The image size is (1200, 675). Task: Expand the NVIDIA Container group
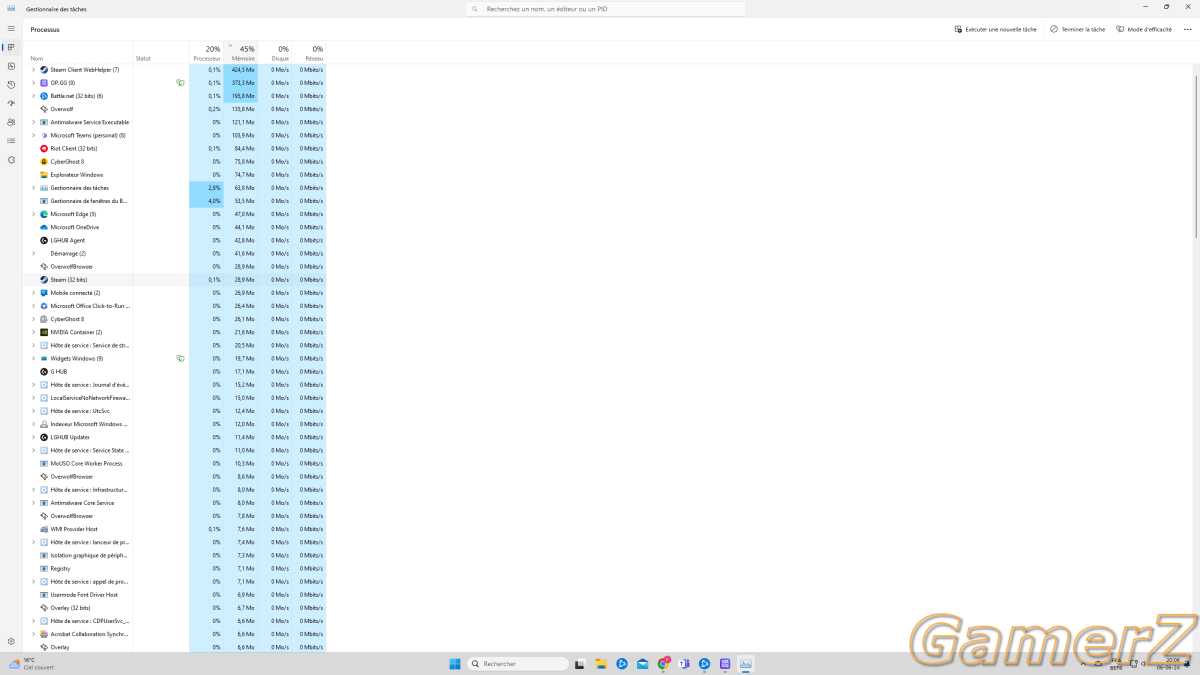click(x=33, y=332)
